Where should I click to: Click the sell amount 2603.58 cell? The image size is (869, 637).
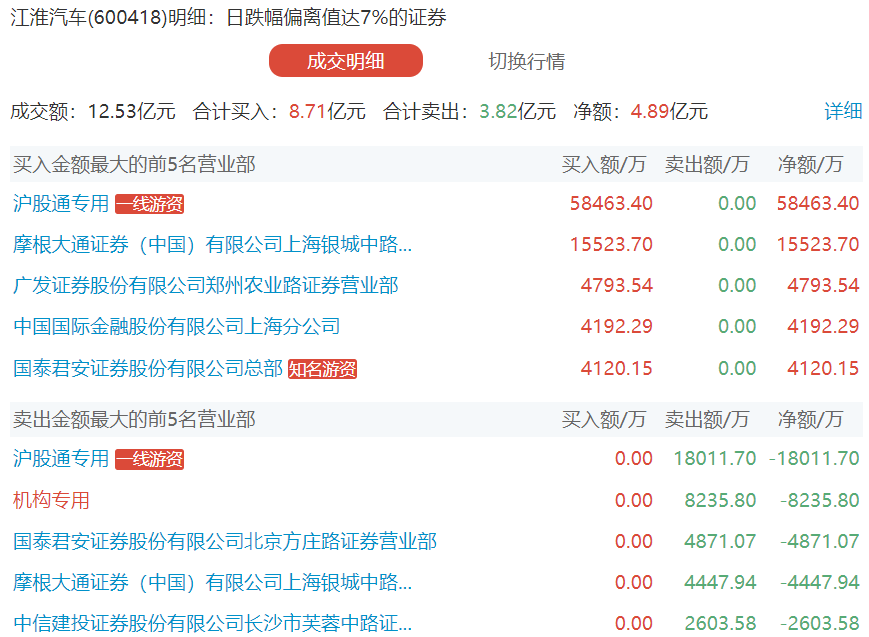pos(720,624)
